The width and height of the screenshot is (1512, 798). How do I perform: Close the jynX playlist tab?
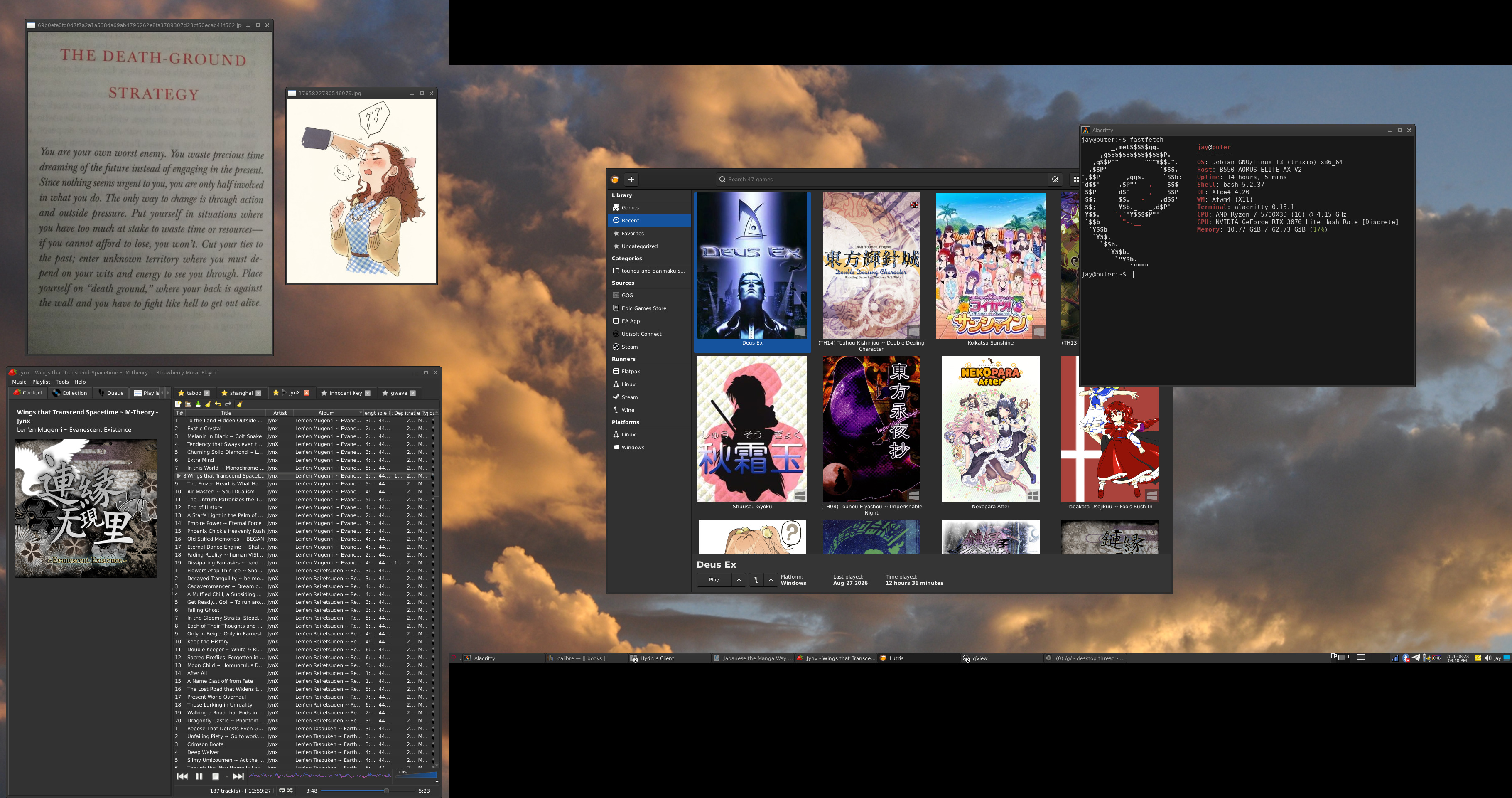click(307, 393)
